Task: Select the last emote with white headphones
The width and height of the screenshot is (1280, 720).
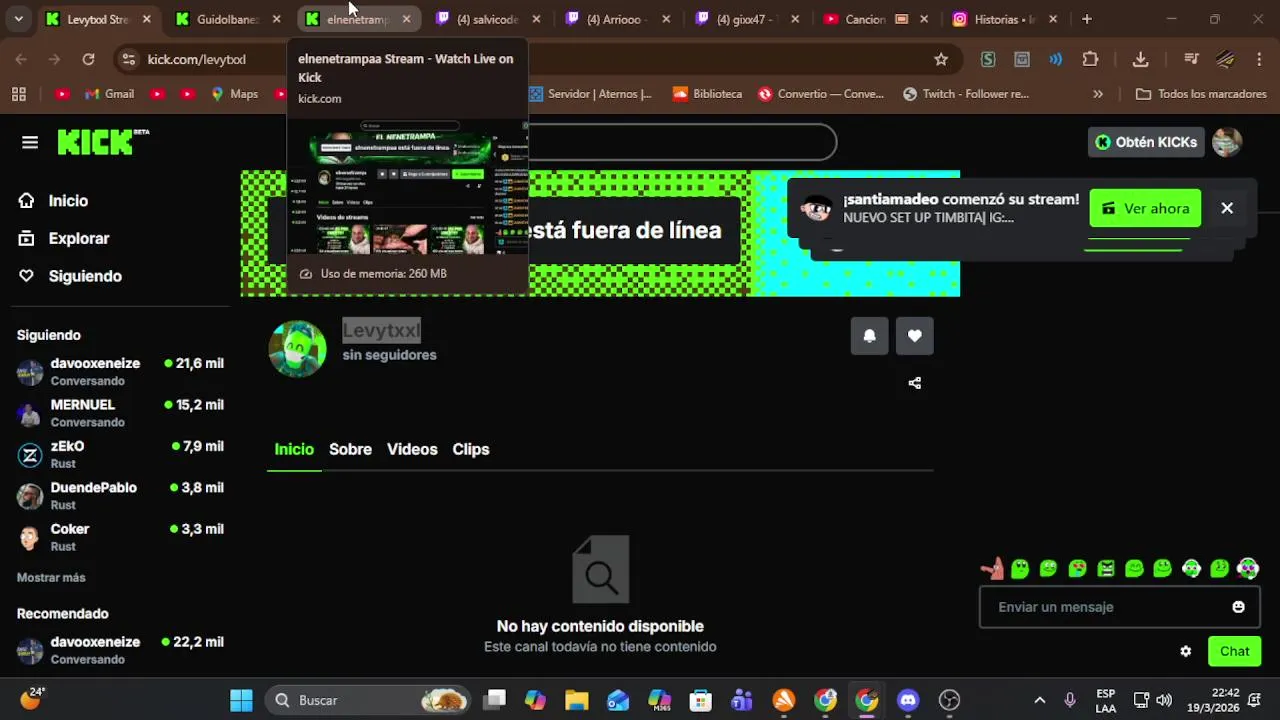Action: [x=1248, y=569]
